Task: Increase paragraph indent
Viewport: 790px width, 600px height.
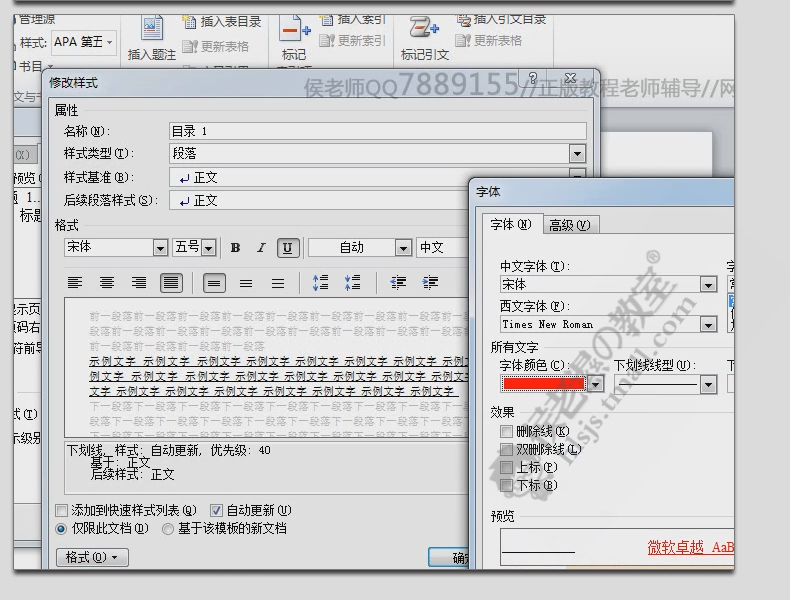Action: (x=430, y=283)
